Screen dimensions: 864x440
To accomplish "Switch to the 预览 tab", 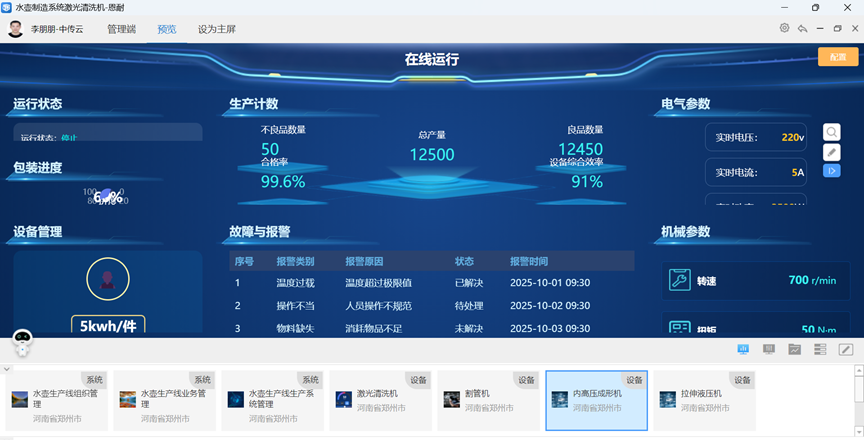I will point(167,29).
